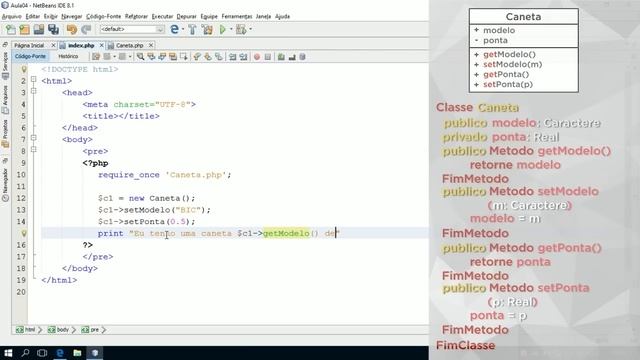Switch to Código-Fonte view
Screen dimensions: 640x360
tap(30, 56)
